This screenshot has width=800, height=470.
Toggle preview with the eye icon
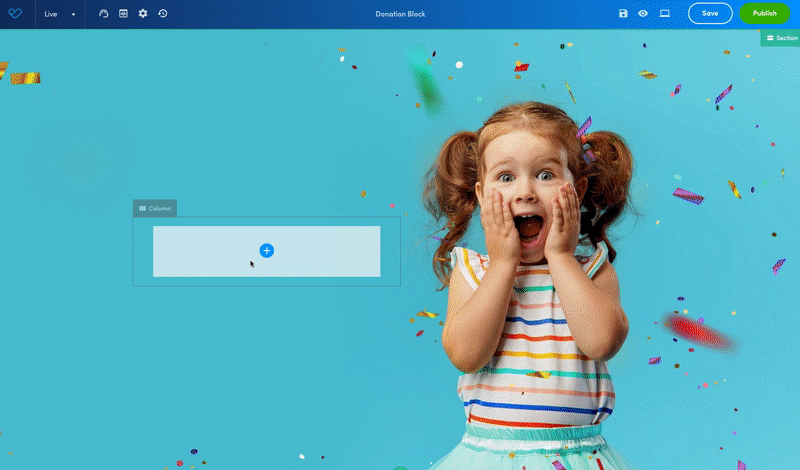point(643,14)
